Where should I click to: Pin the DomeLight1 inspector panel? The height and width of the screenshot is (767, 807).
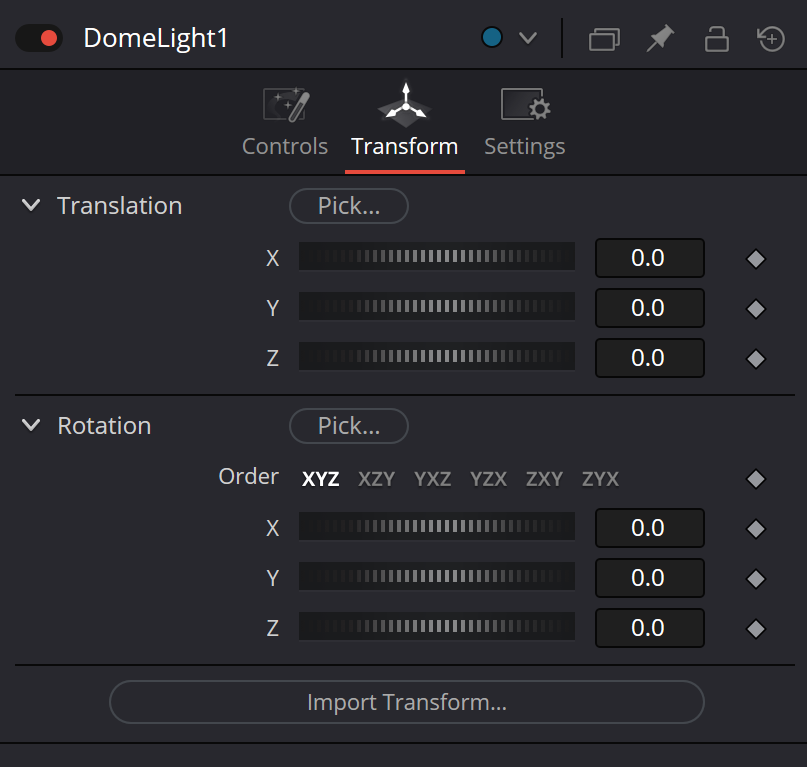coord(660,38)
